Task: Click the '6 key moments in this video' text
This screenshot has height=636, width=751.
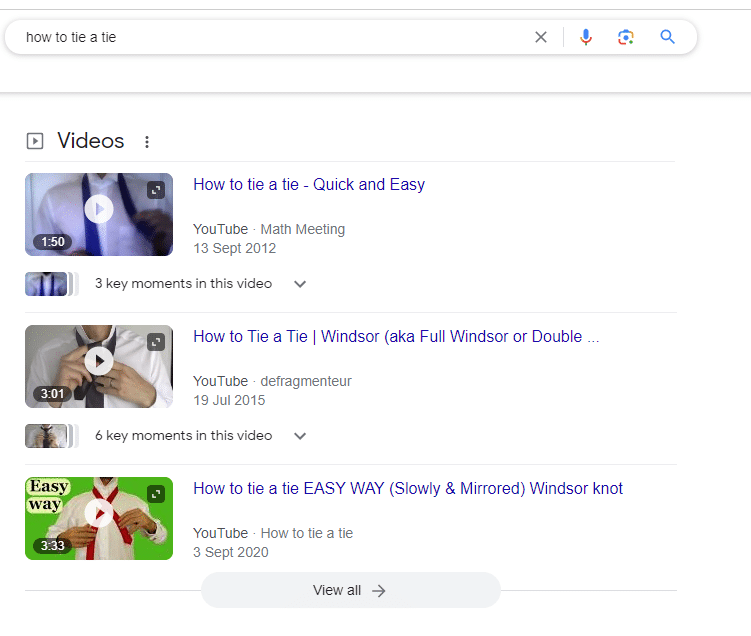Action: 183,435
